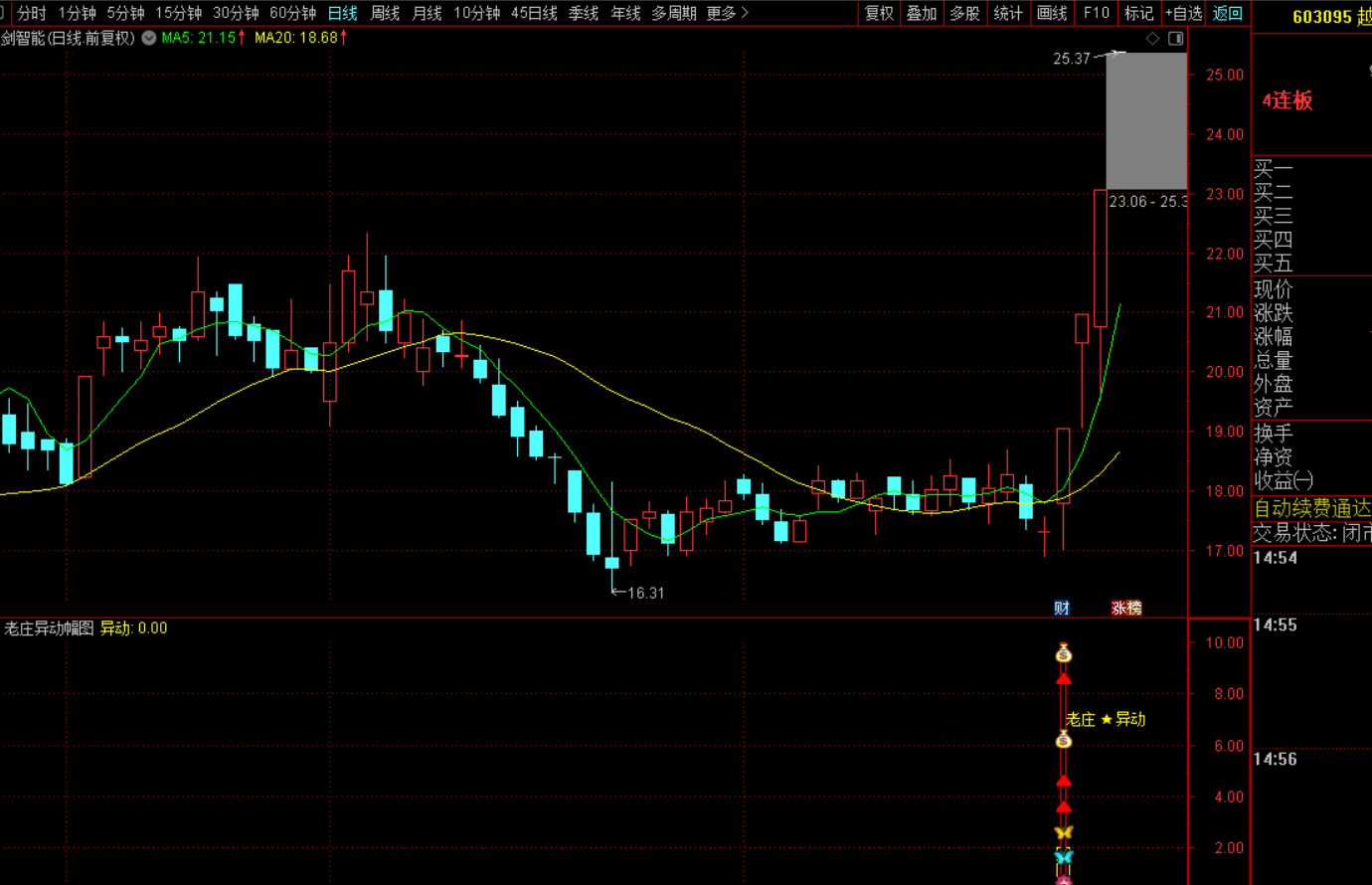Select the 60分钟 period tab
1372x885 pixels.
point(292,13)
